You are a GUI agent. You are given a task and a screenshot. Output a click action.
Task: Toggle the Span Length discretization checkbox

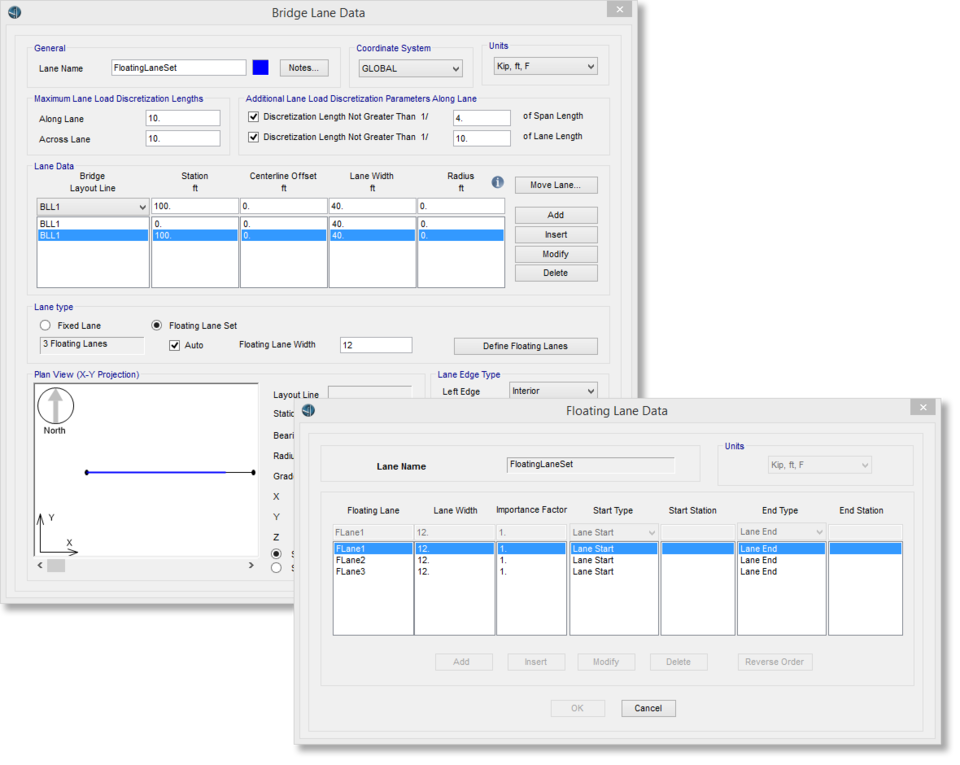tap(254, 117)
